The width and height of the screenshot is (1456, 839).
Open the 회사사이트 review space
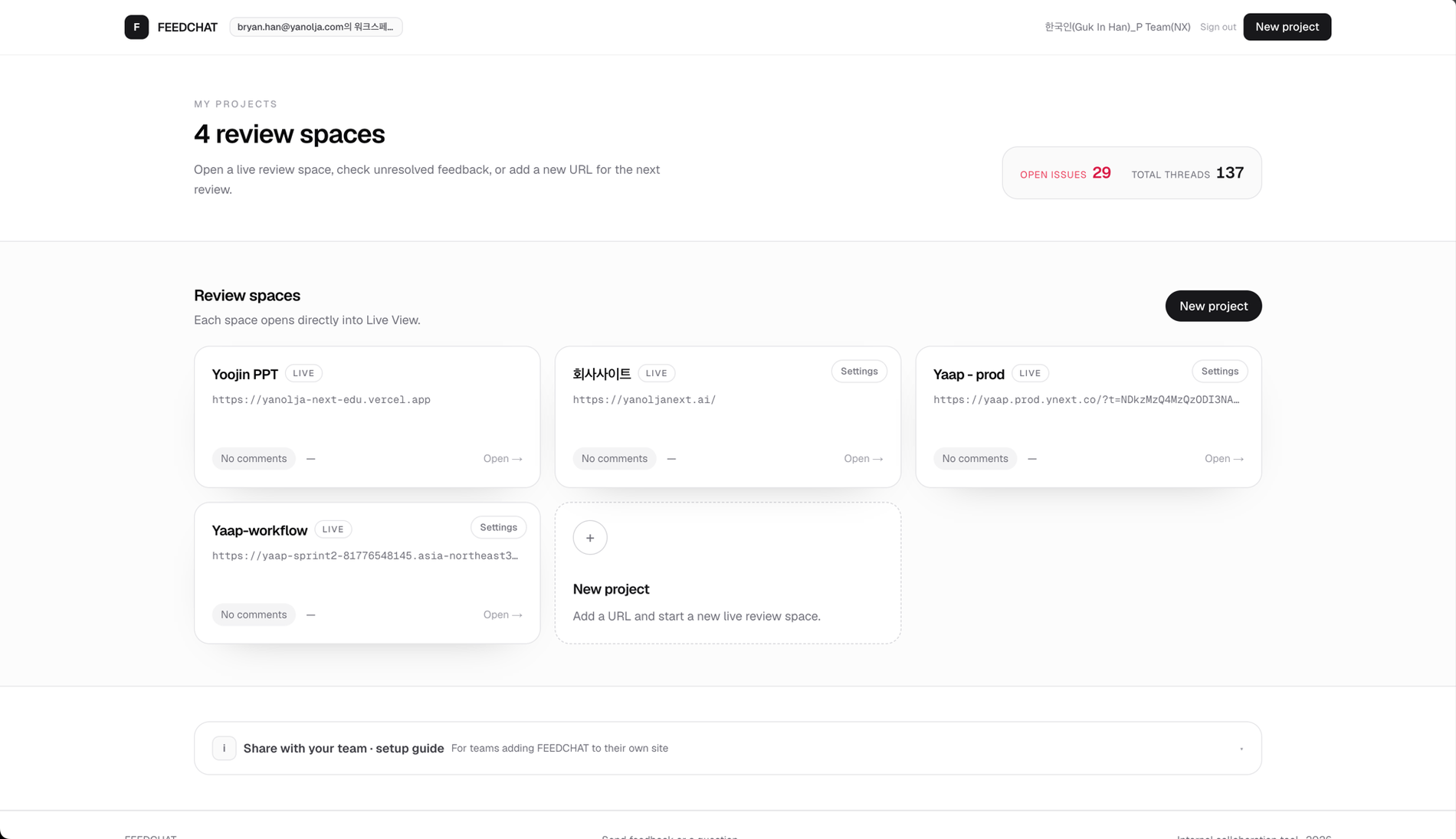(863, 459)
